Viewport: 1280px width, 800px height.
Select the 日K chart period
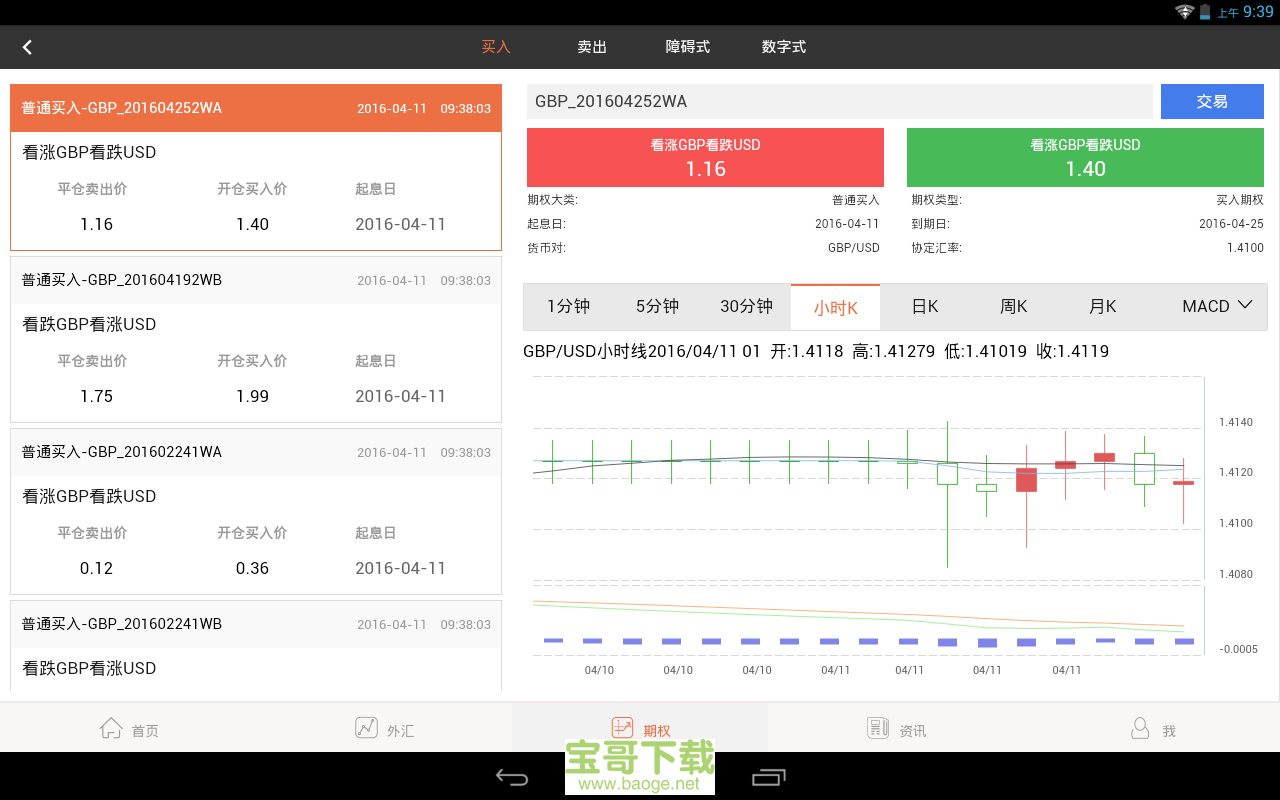point(925,307)
